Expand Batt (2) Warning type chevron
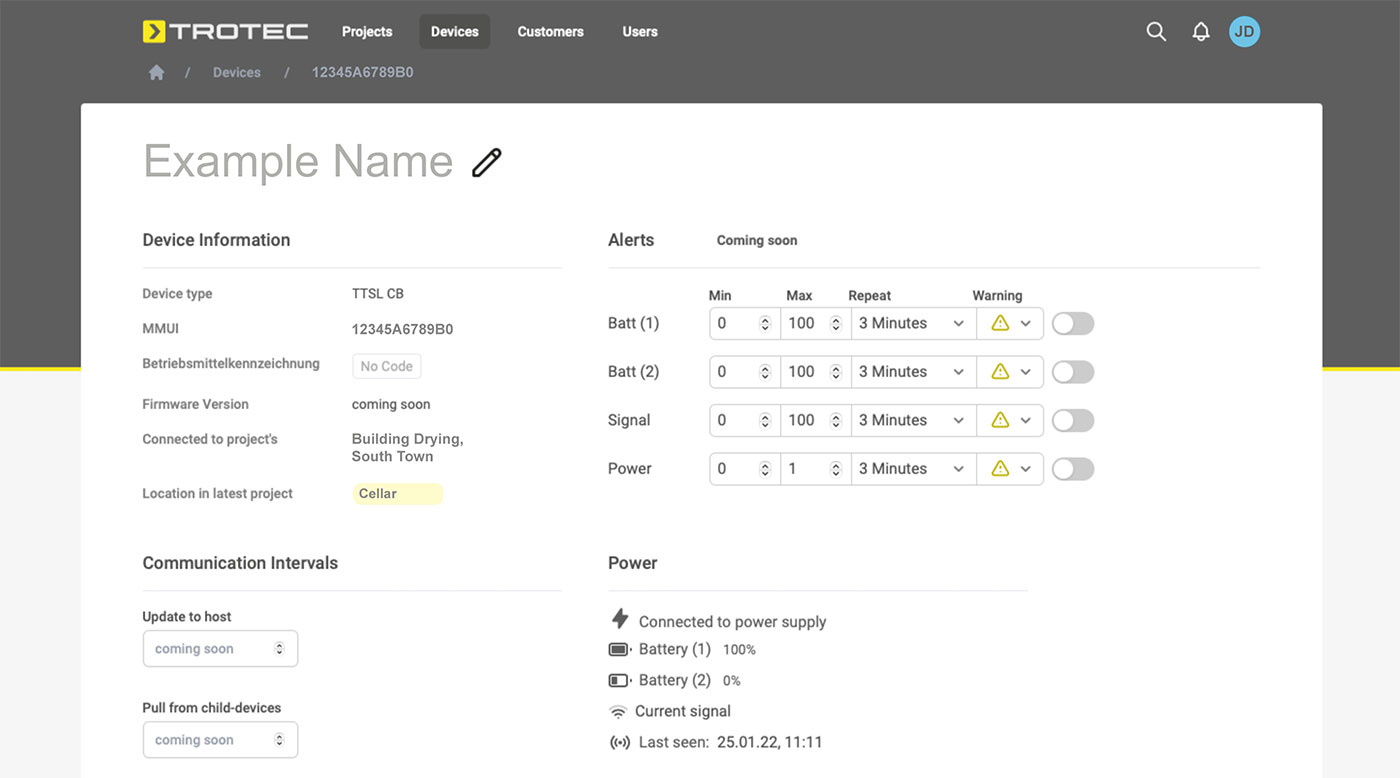 [1025, 372]
